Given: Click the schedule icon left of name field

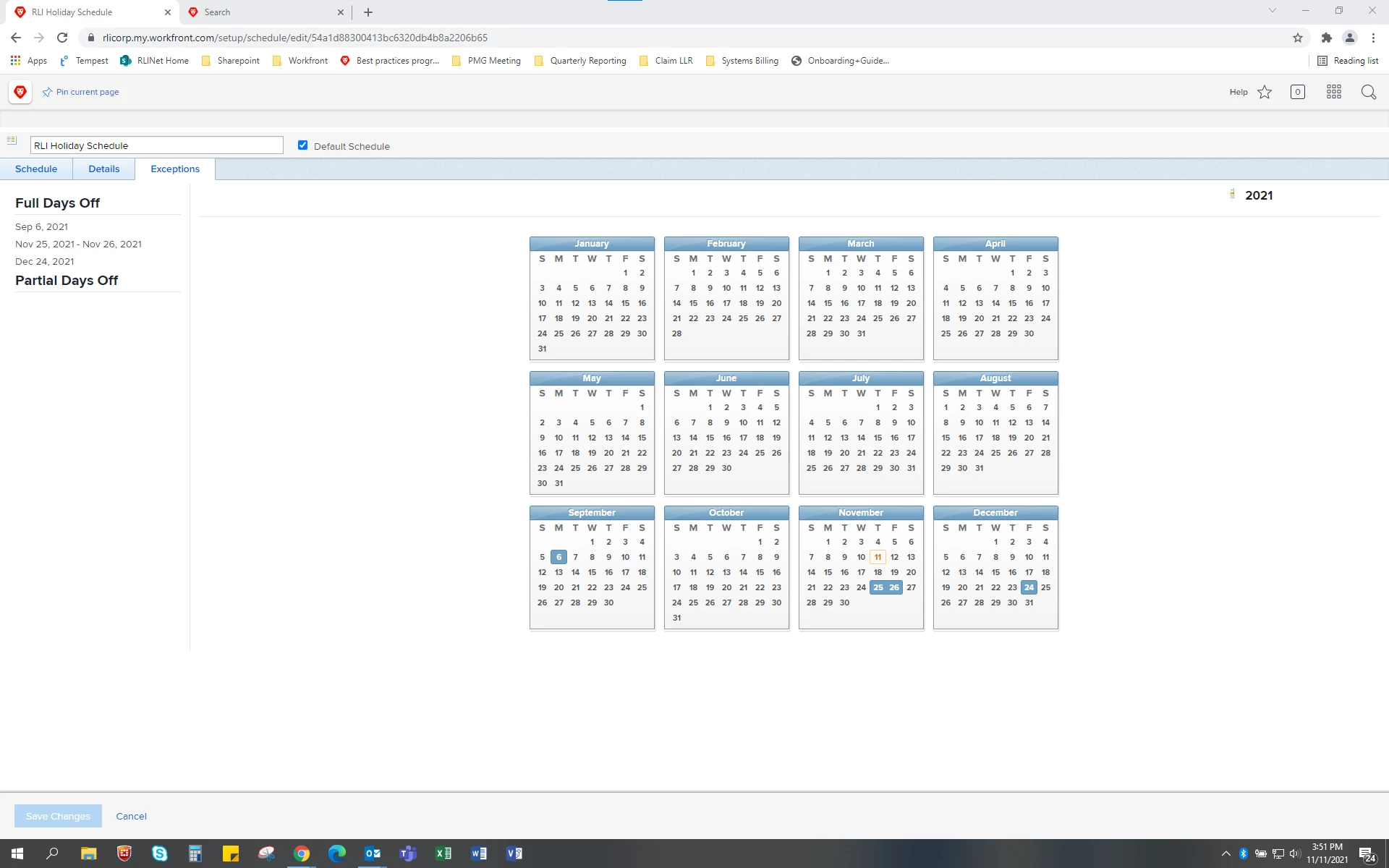Looking at the screenshot, I should coord(12,140).
